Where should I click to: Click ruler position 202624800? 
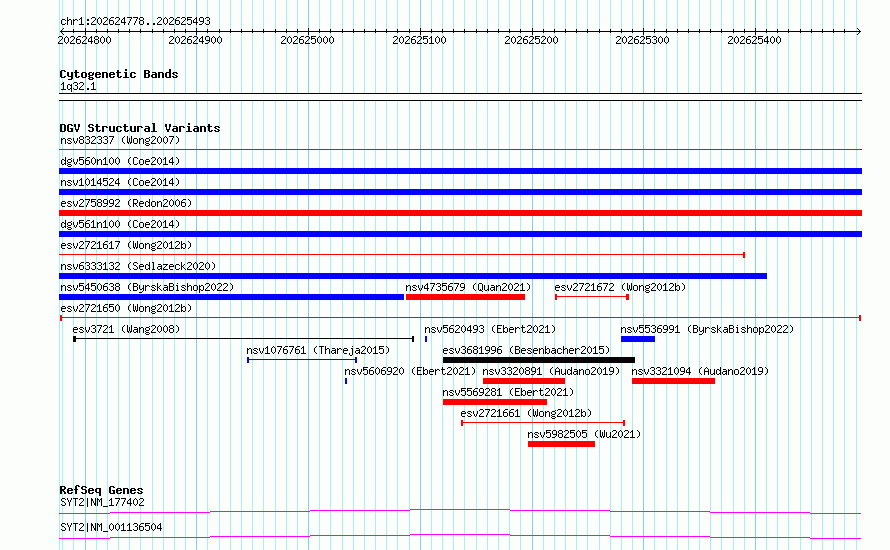[85, 40]
